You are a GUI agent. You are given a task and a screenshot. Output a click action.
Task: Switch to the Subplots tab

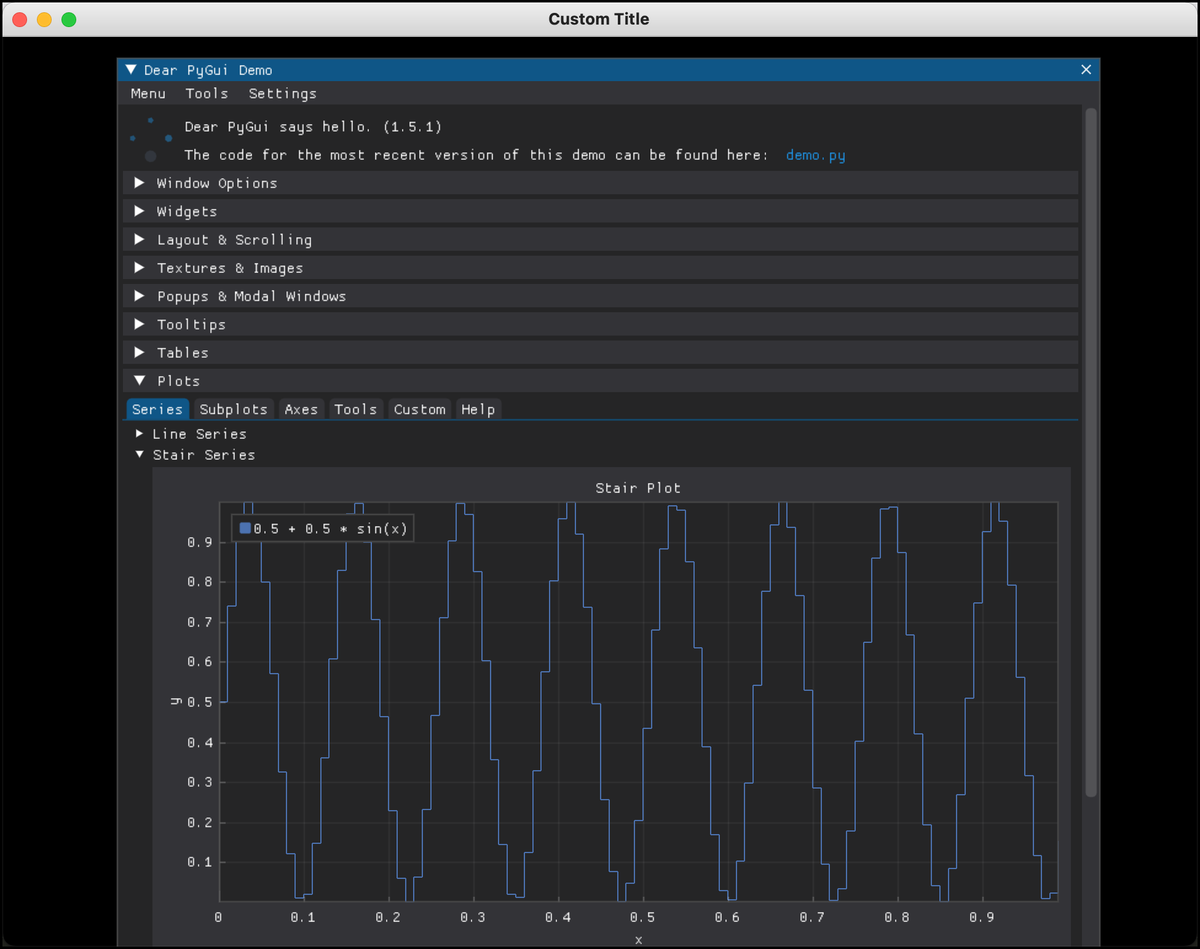click(x=233, y=409)
